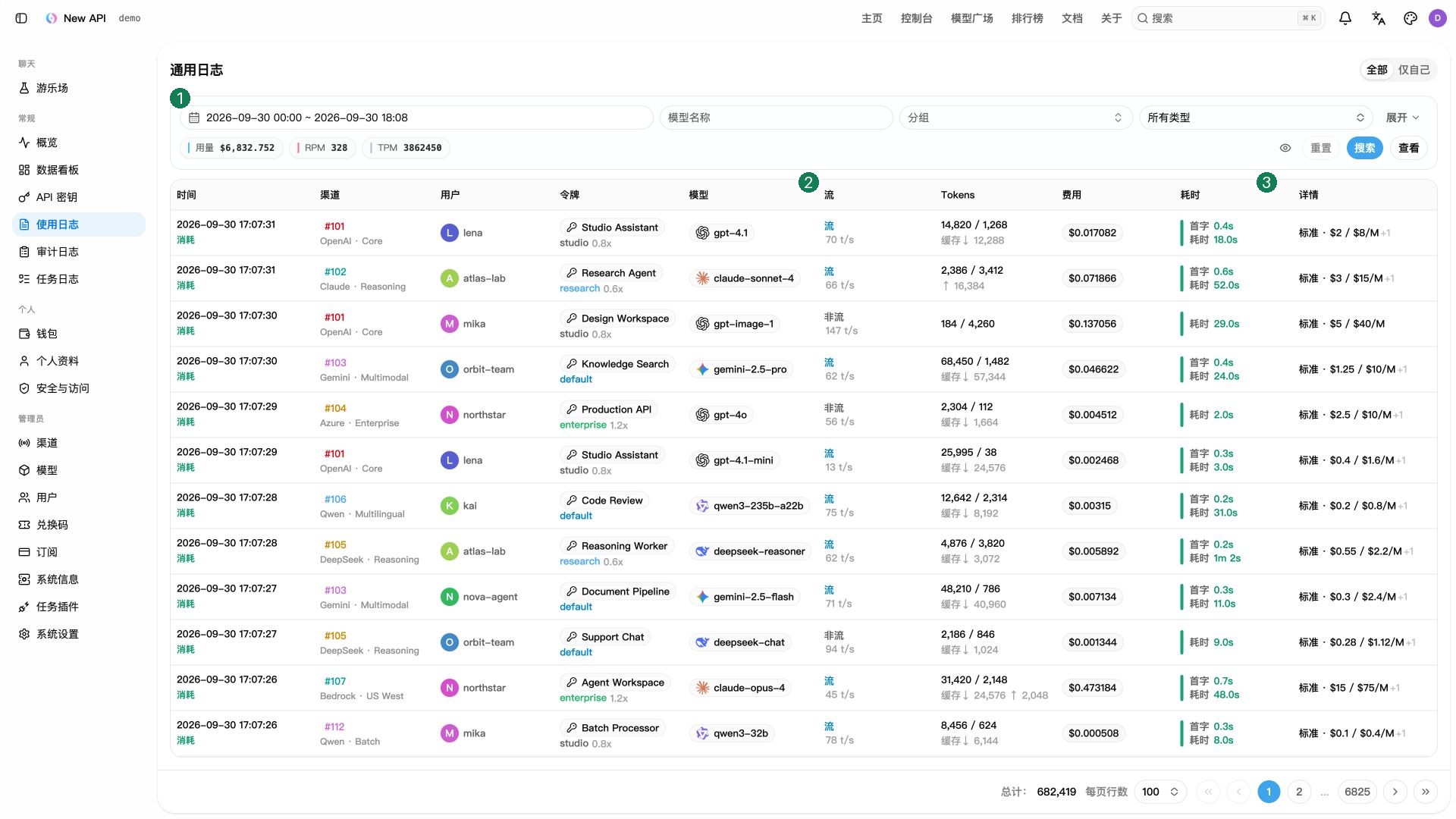Switch log scope to 全部
The height and width of the screenshot is (819, 1456).
(1377, 70)
